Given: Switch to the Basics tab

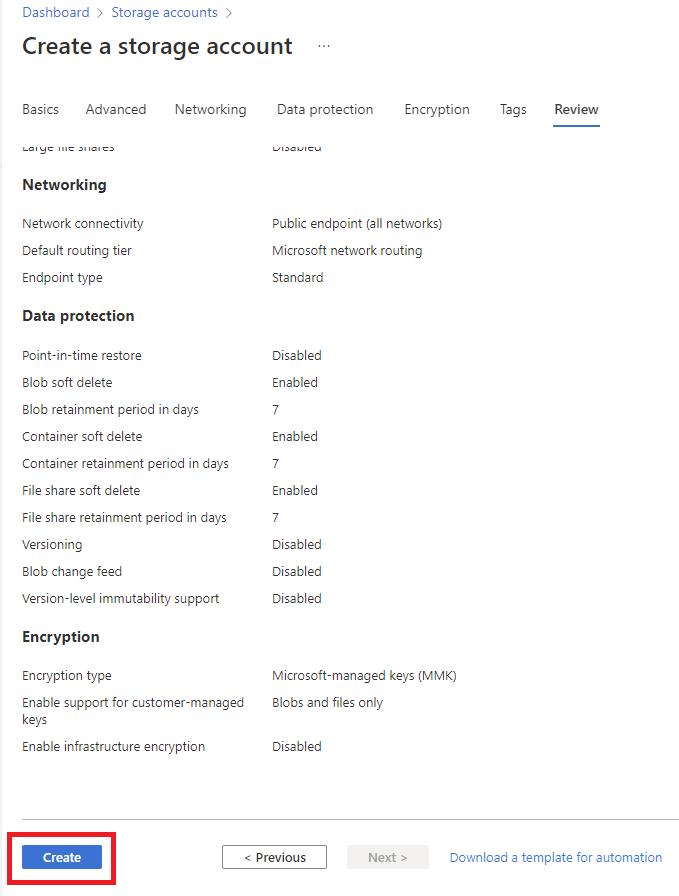Looking at the screenshot, I should click(x=40, y=110).
